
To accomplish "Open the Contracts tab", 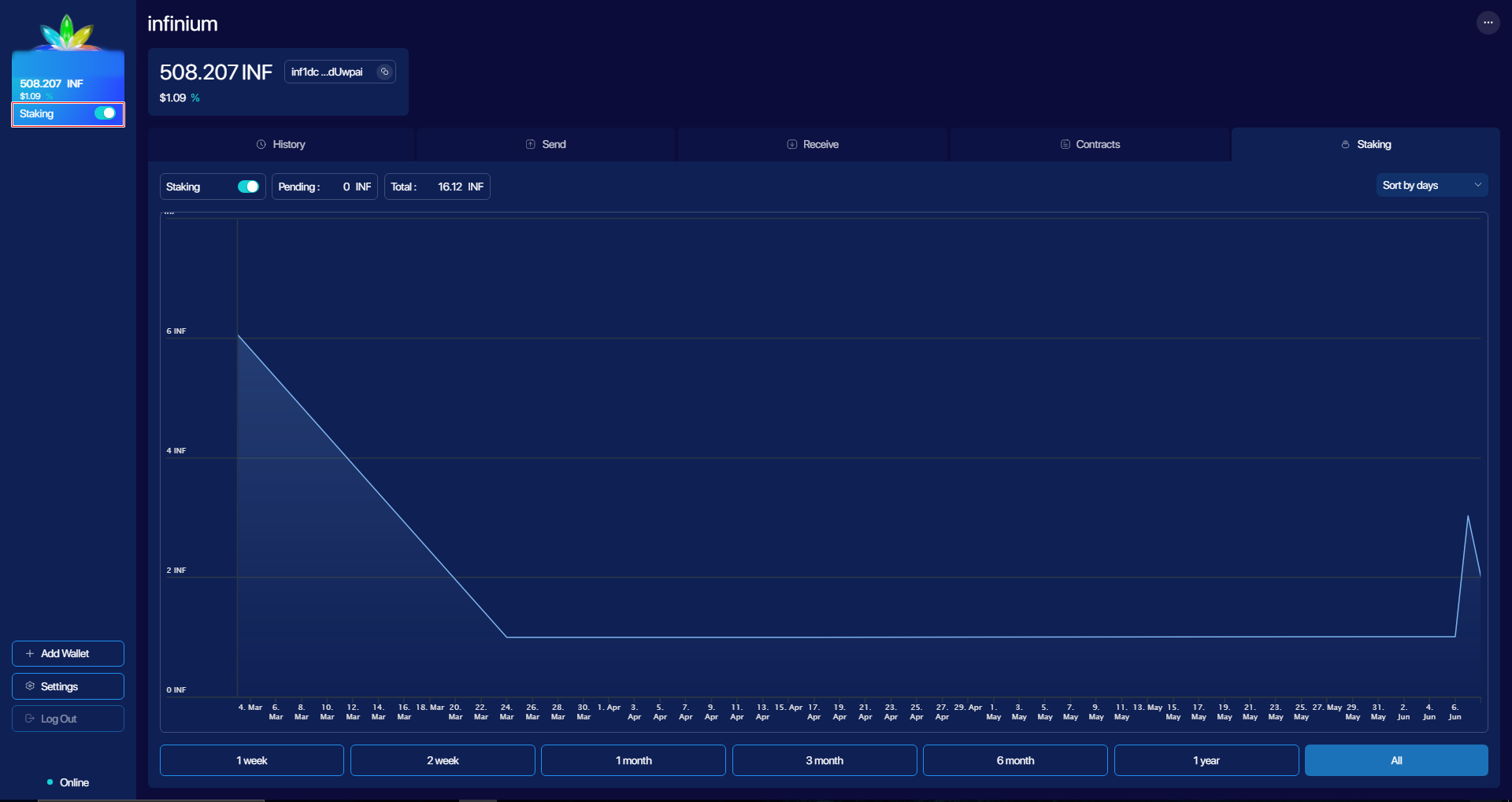I will click(x=1090, y=145).
